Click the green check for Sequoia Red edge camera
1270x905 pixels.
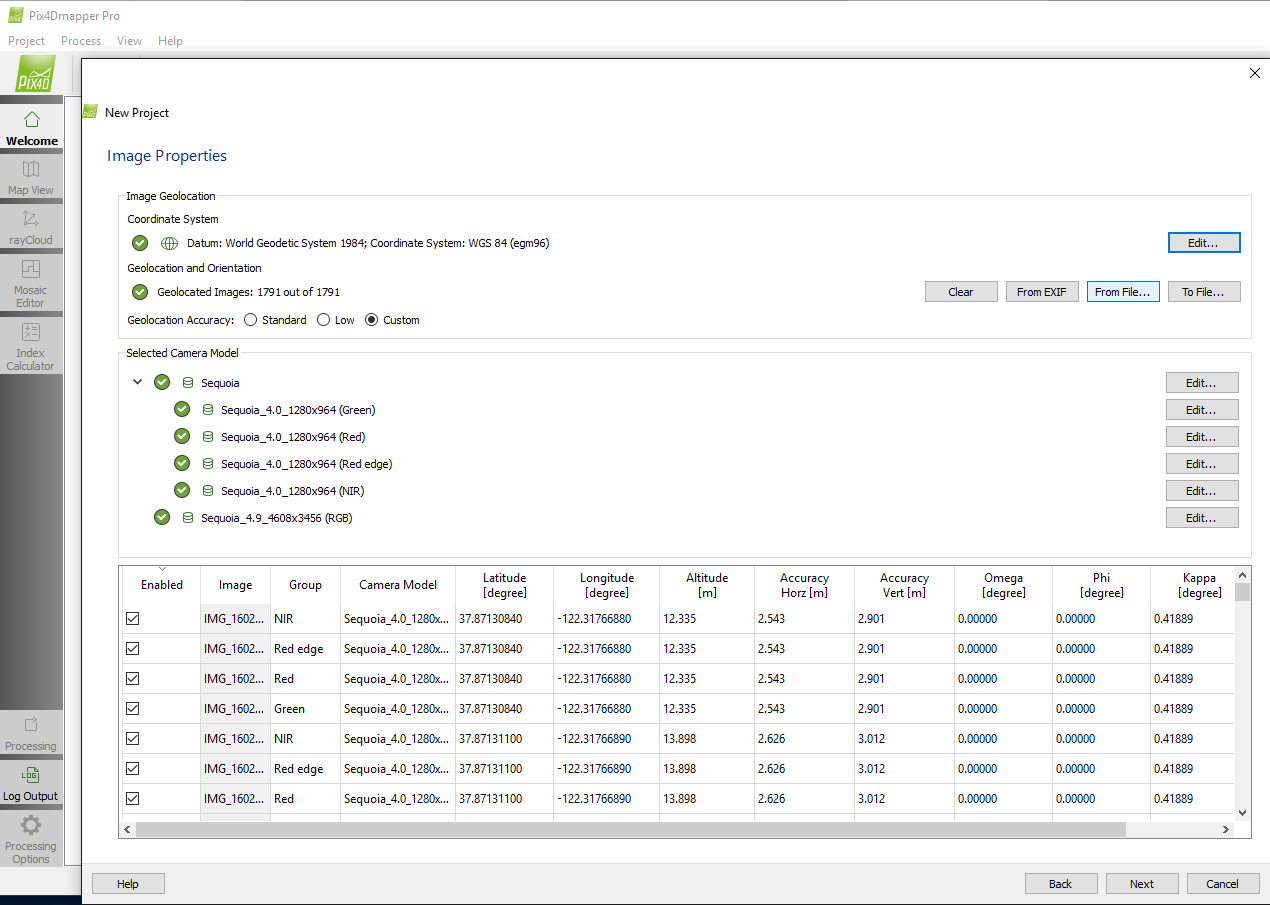pos(182,464)
